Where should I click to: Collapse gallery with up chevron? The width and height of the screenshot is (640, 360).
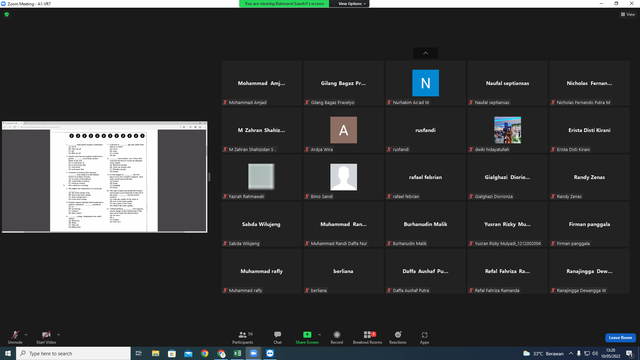point(425,53)
